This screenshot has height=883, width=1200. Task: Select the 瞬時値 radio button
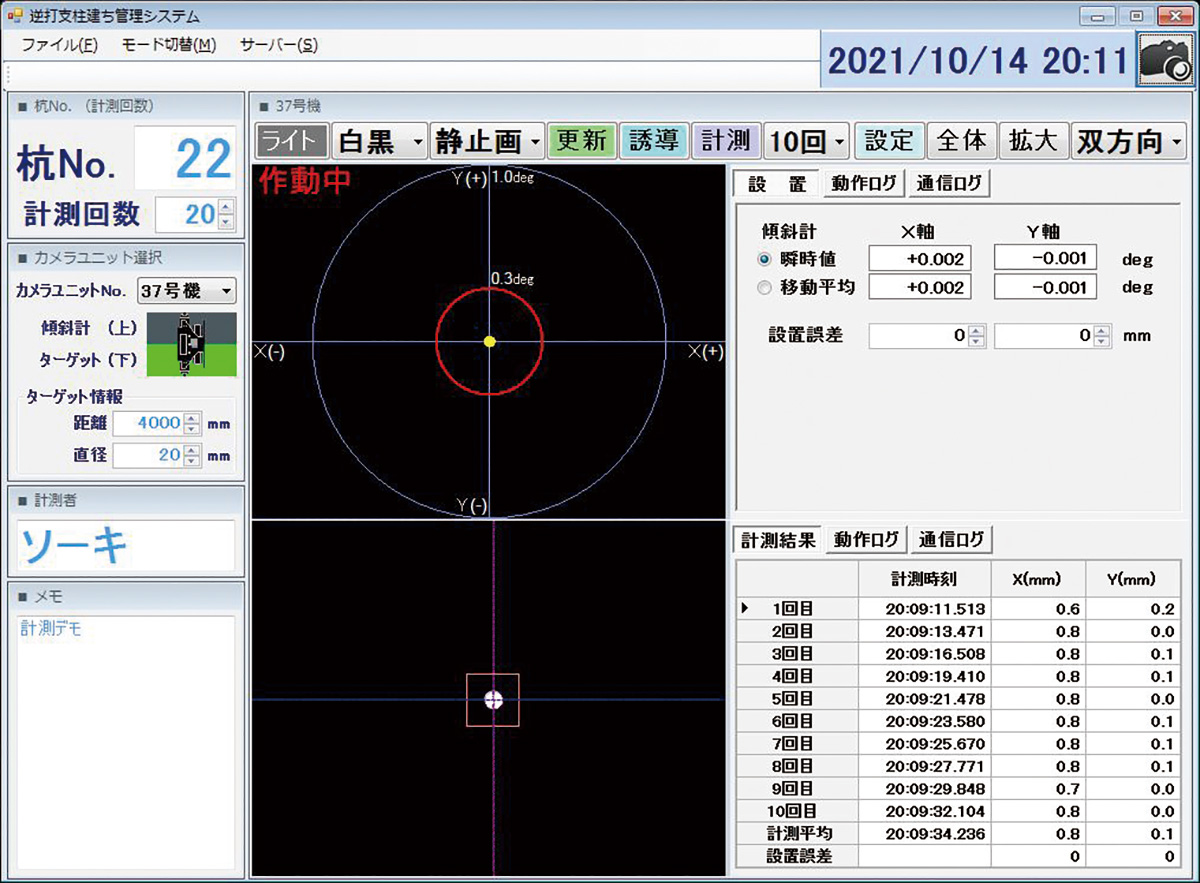765,260
